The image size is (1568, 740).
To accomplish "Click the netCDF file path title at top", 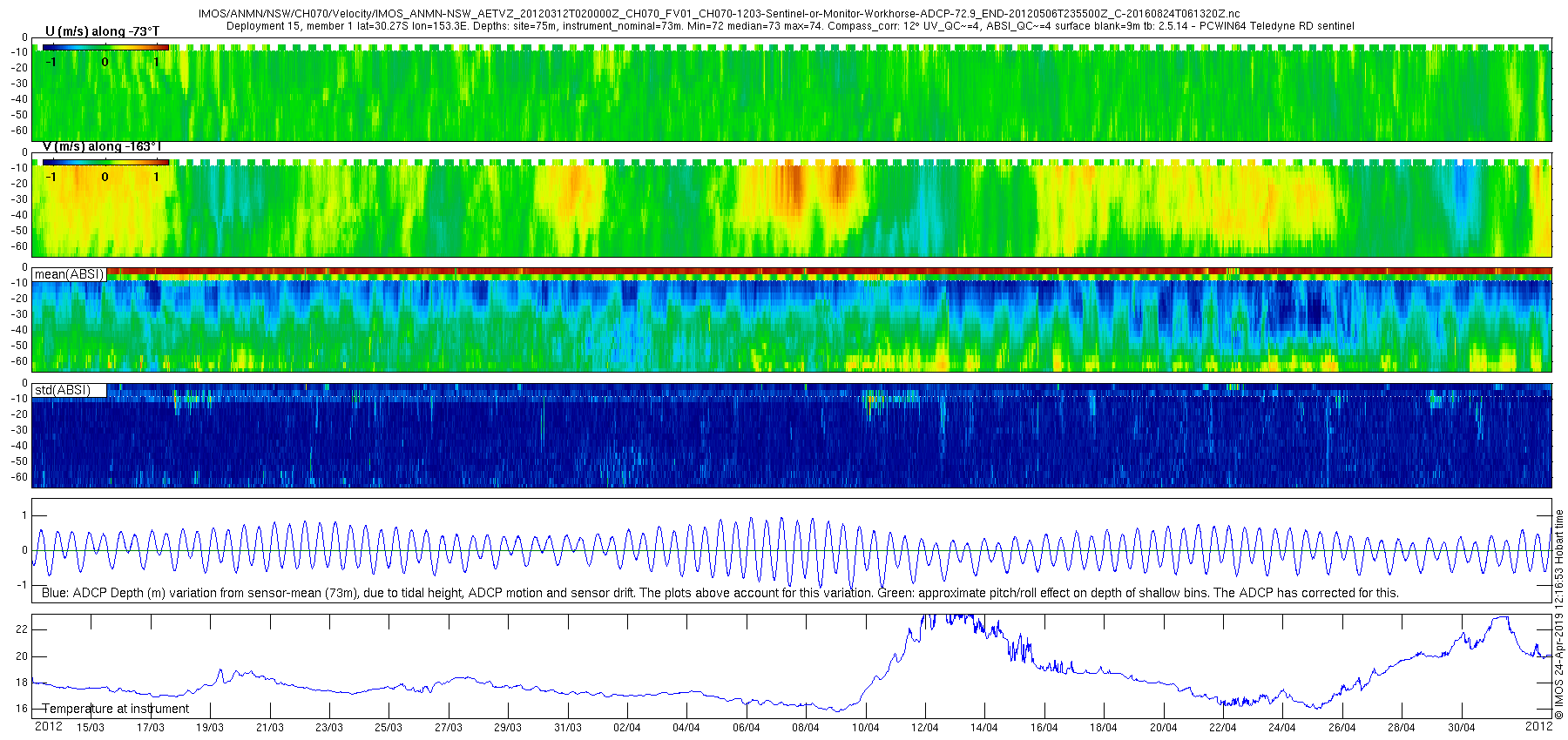I will (720, 14).
